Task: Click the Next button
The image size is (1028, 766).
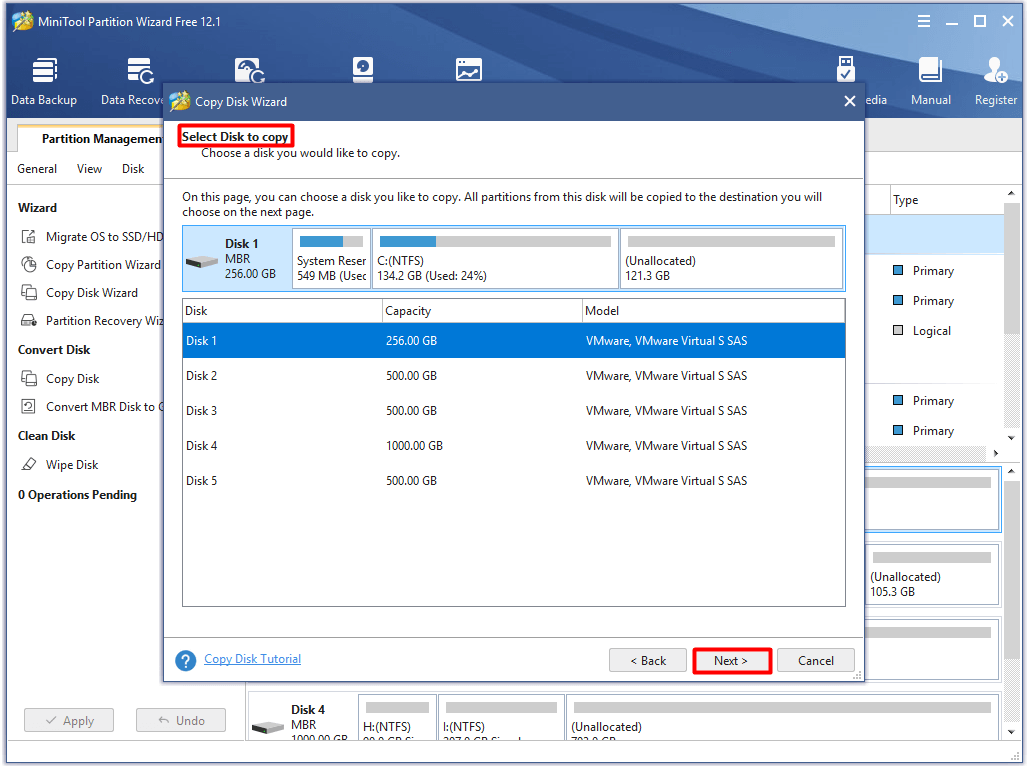Action: (732, 660)
